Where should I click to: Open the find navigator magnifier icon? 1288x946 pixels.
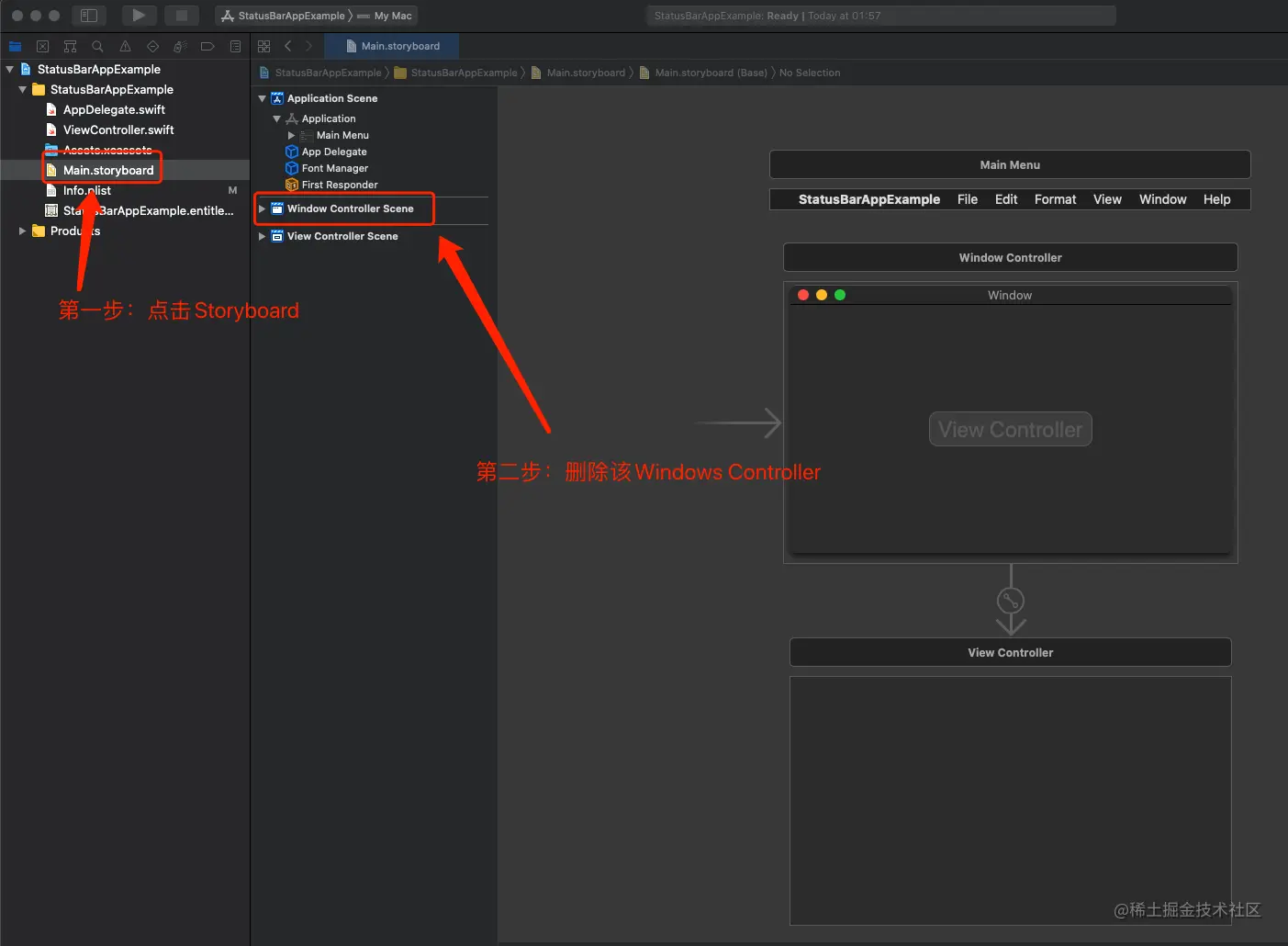[97, 46]
